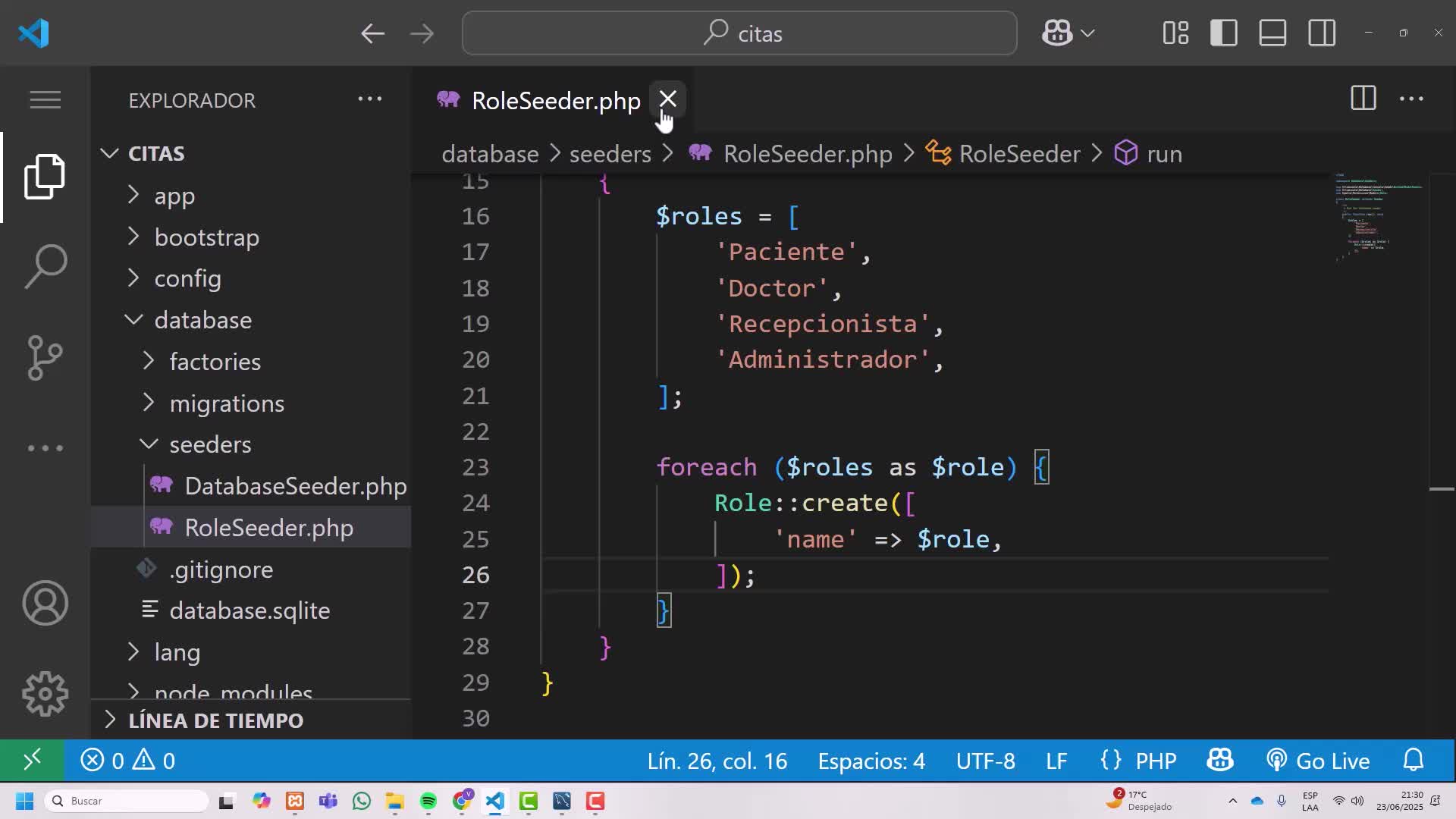Open database.sqlite file in explorer
The image size is (1456, 819).
(x=251, y=610)
